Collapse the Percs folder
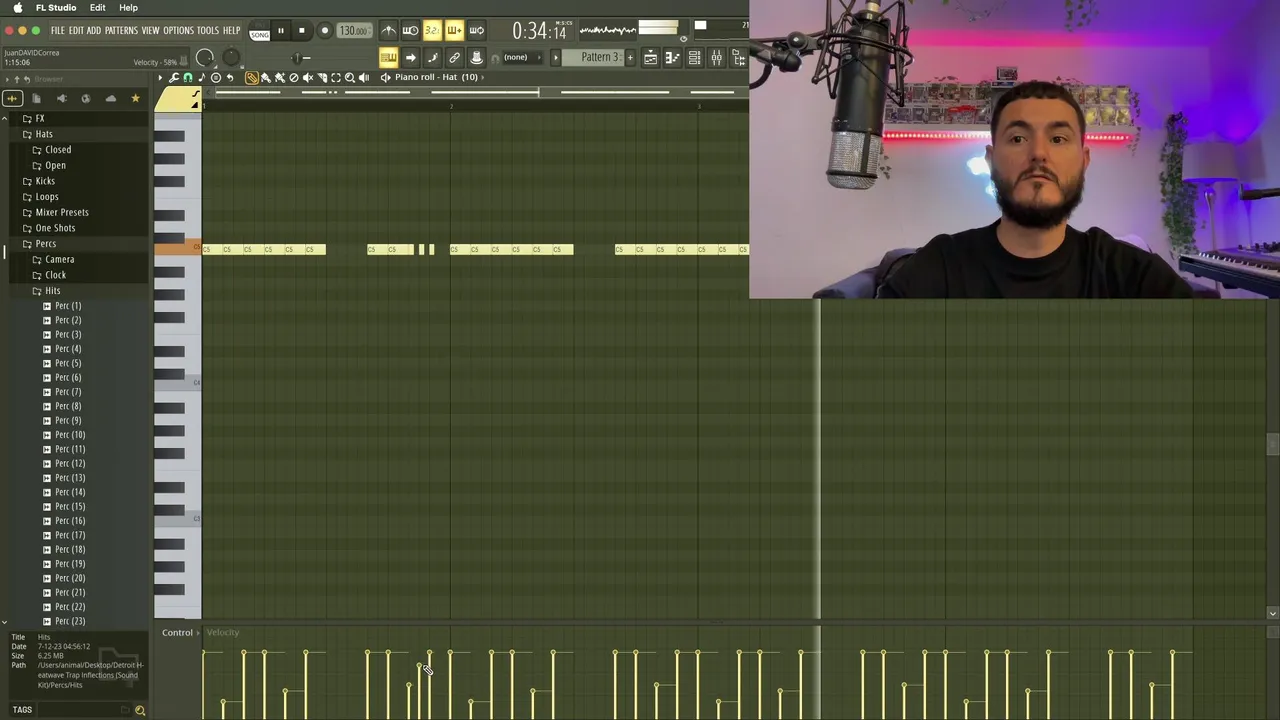This screenshot has height=720, width=1280. tap(46, 243)
